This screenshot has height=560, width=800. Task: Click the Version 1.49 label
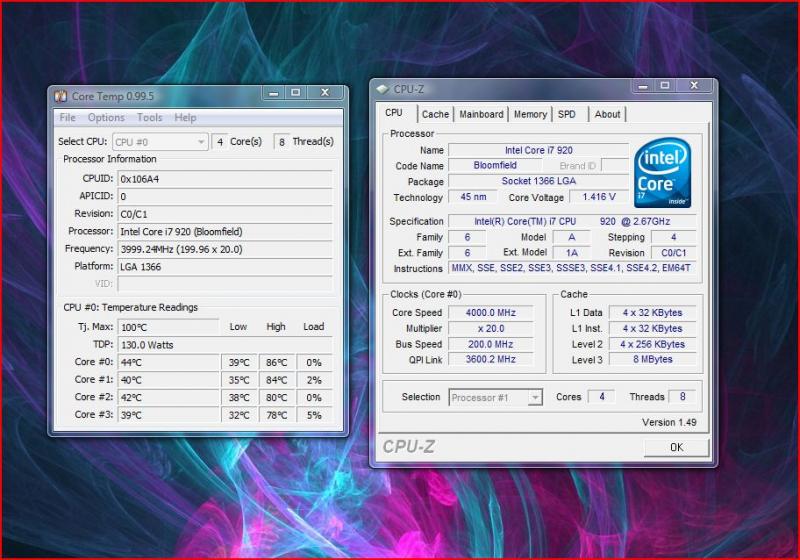click(669, 422)
